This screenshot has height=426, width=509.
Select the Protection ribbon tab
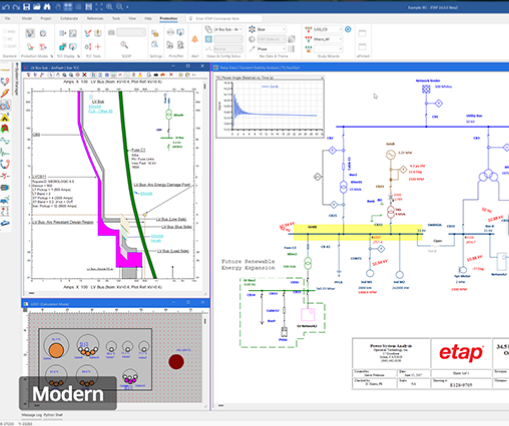tap(168, 18)
